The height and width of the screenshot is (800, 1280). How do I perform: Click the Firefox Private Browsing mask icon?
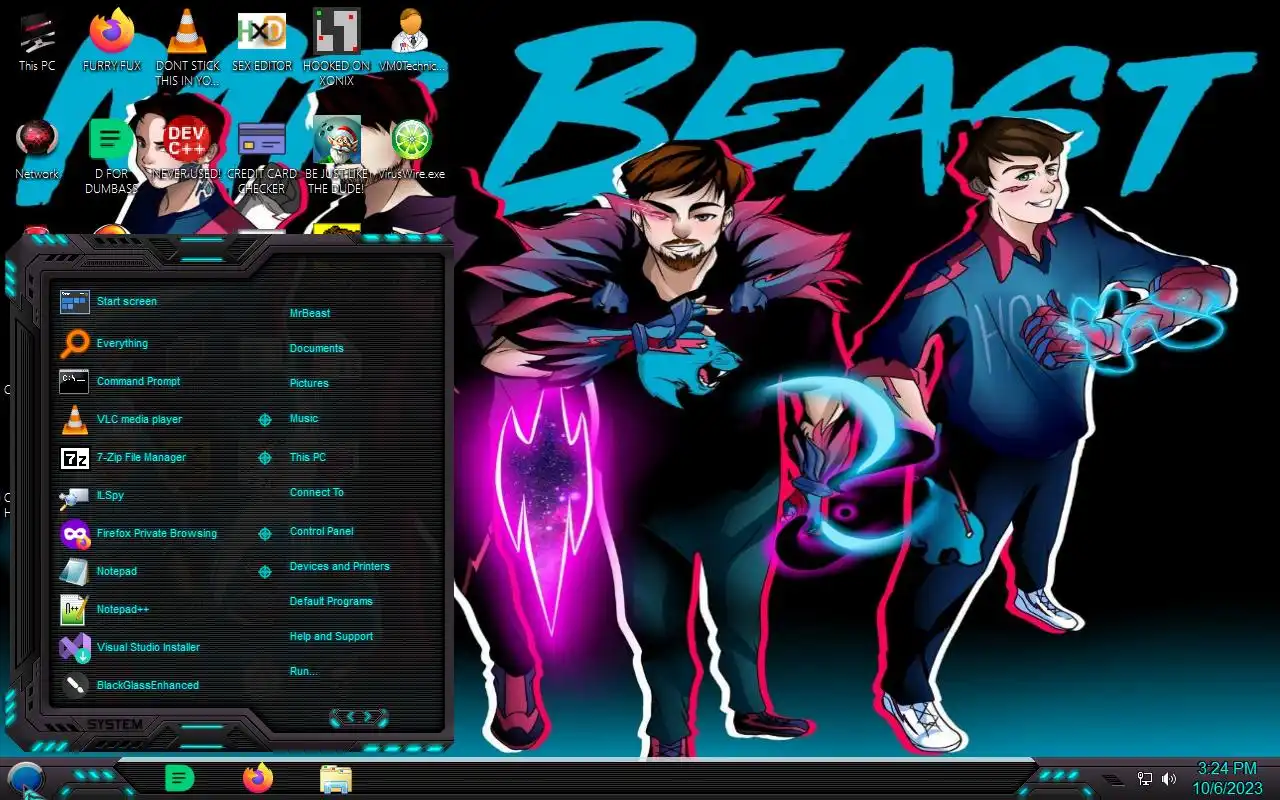click(75, 533)
